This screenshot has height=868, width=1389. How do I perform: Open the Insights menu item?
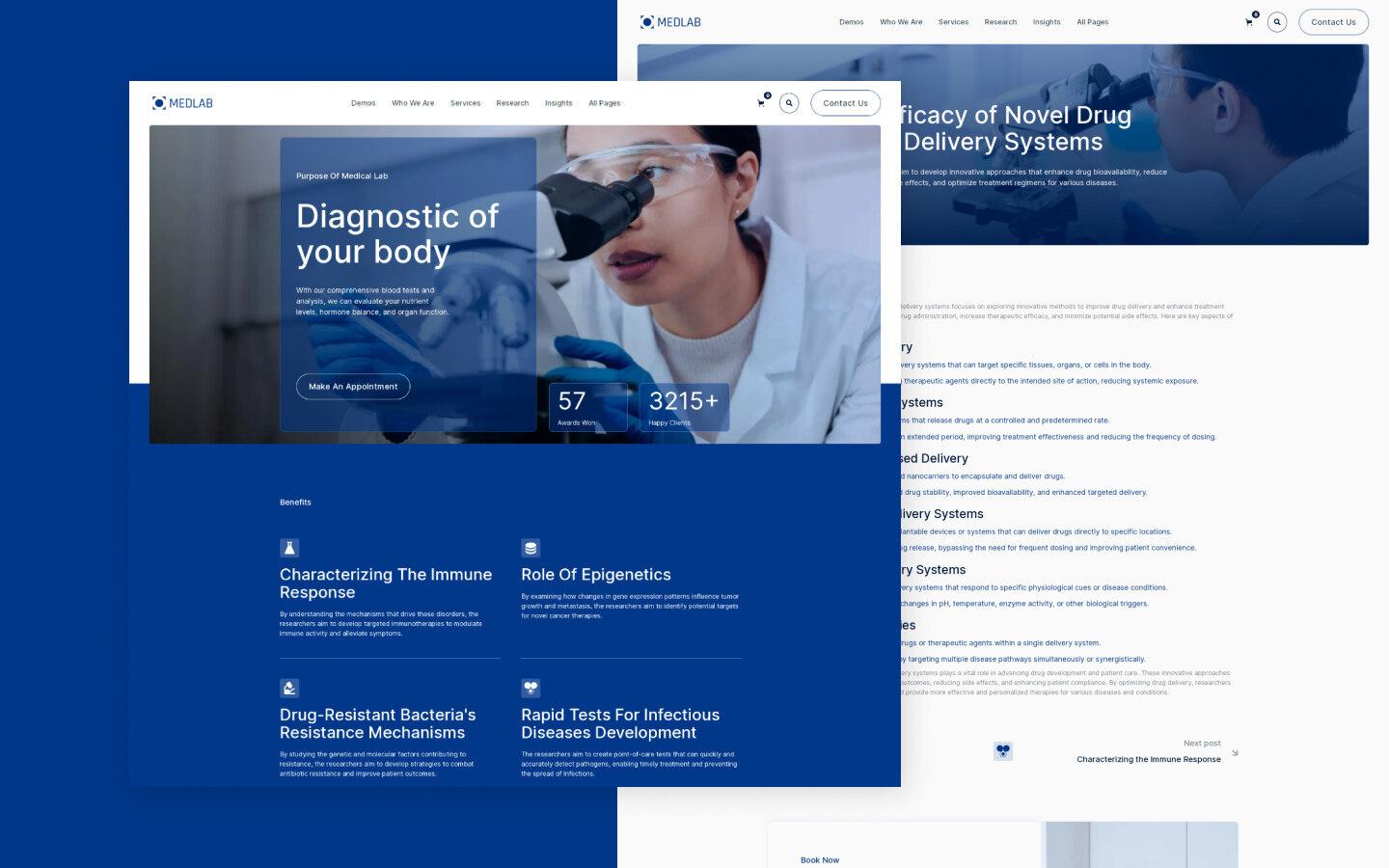[558, 103]
